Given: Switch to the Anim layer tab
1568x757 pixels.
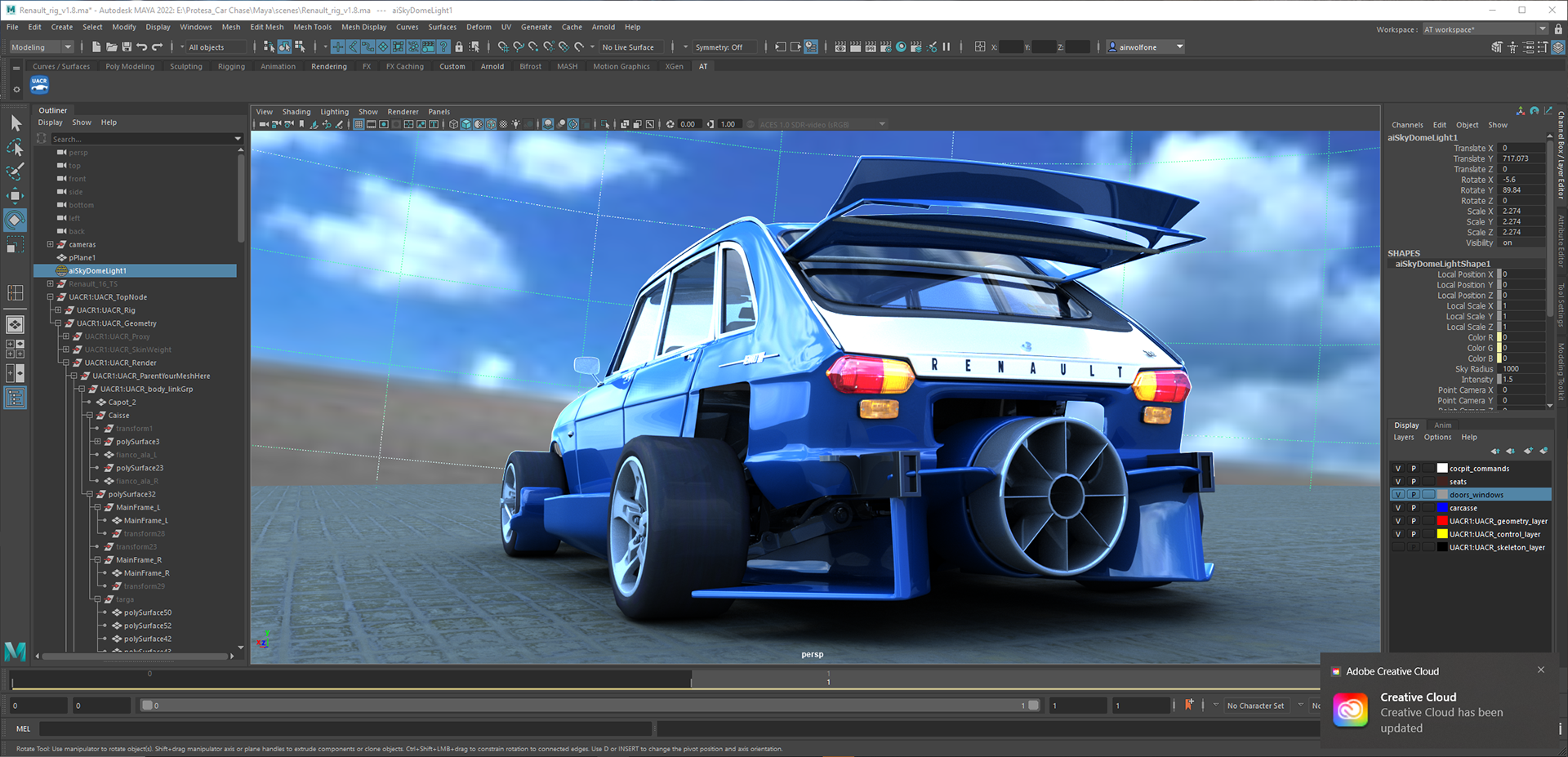Looking at the screenshot, I should pos(1443,425).
